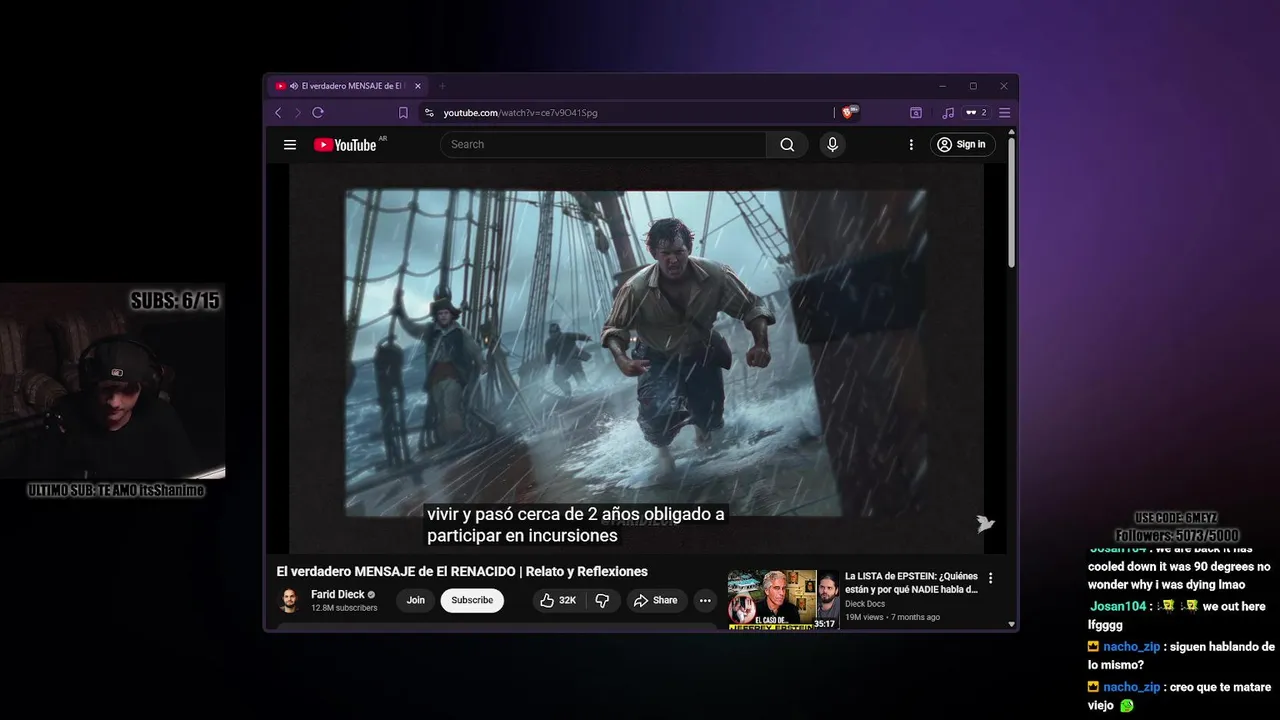The image size is (1280, 720).
Task: Subscribe to Farid Dieck channel
Action: [472, 600]
